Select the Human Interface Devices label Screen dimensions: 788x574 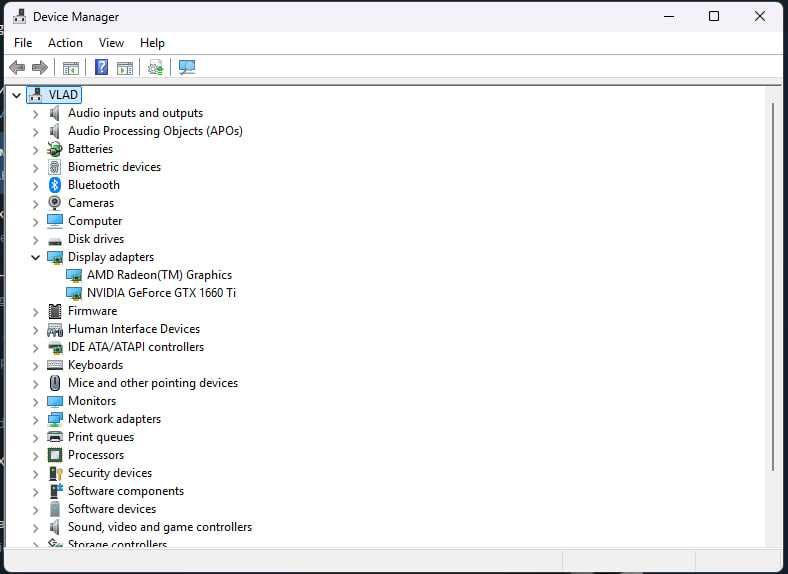(x=134, y=329)
